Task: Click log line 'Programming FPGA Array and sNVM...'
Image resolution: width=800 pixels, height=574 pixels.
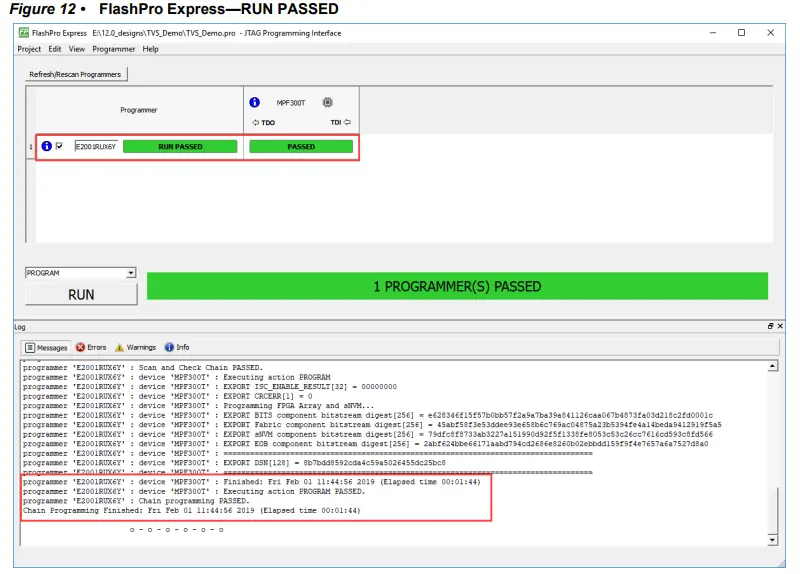Action: (198, 406)
